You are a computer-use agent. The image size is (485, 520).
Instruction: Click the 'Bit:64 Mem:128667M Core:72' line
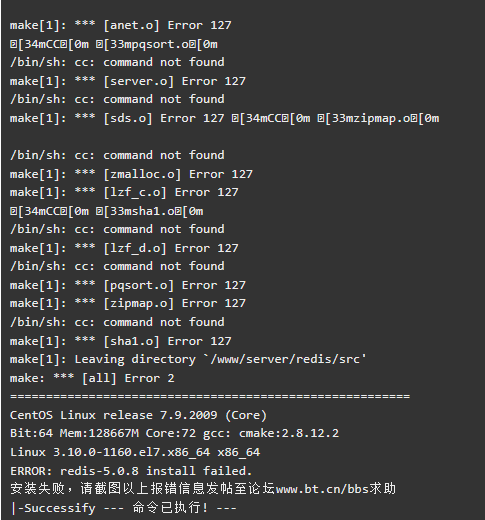click(x=174, y=433)
